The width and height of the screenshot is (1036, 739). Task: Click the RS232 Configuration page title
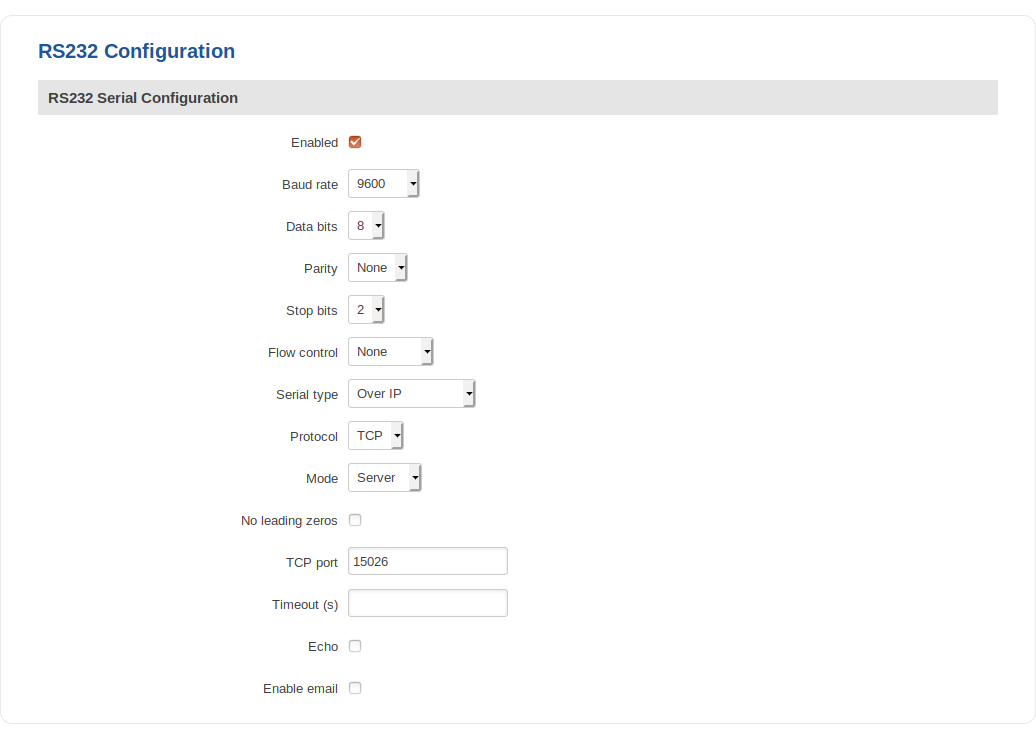[x=137, y=51]
